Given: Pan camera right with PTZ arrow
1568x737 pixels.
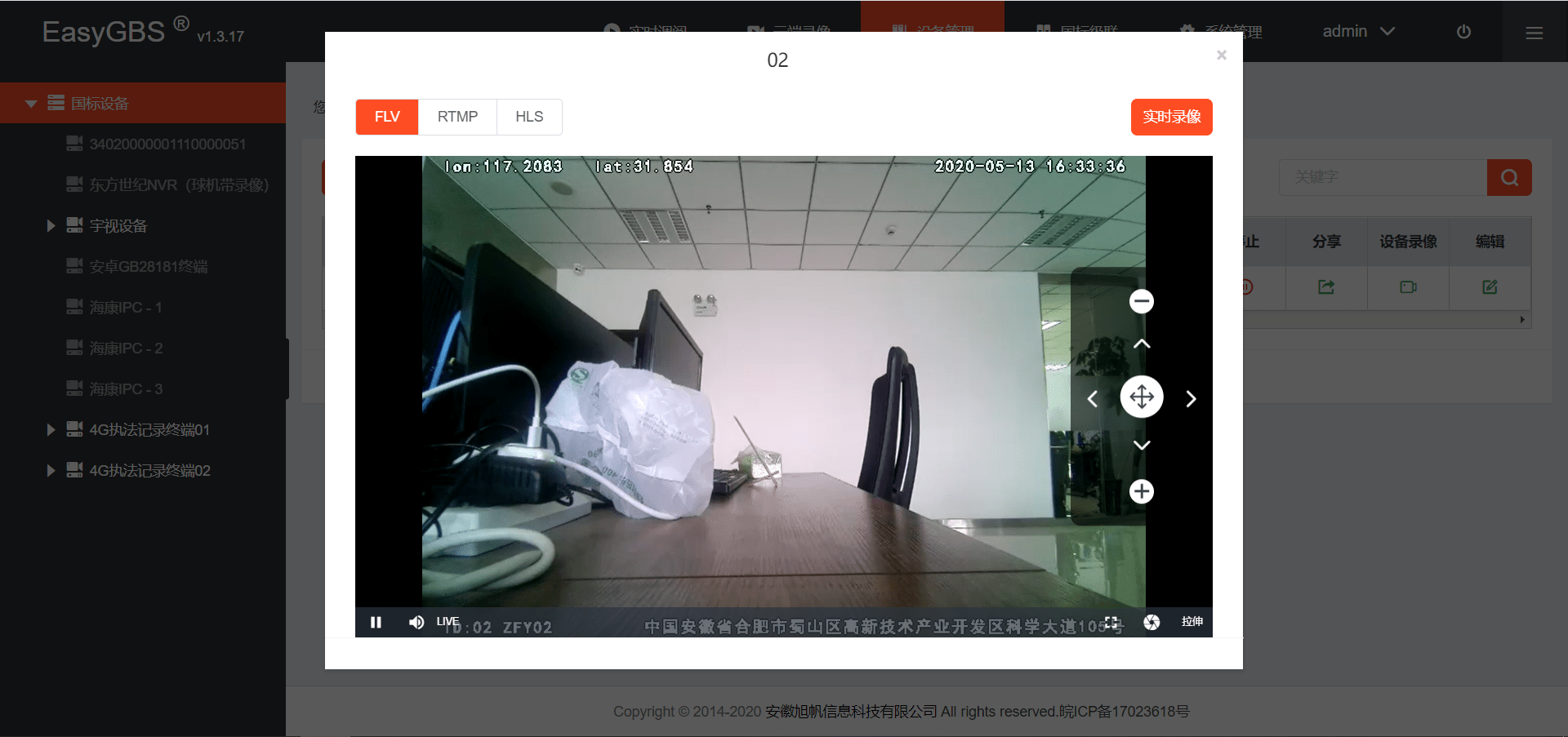Looking at the screenshot, I should tap(1191, 398).
